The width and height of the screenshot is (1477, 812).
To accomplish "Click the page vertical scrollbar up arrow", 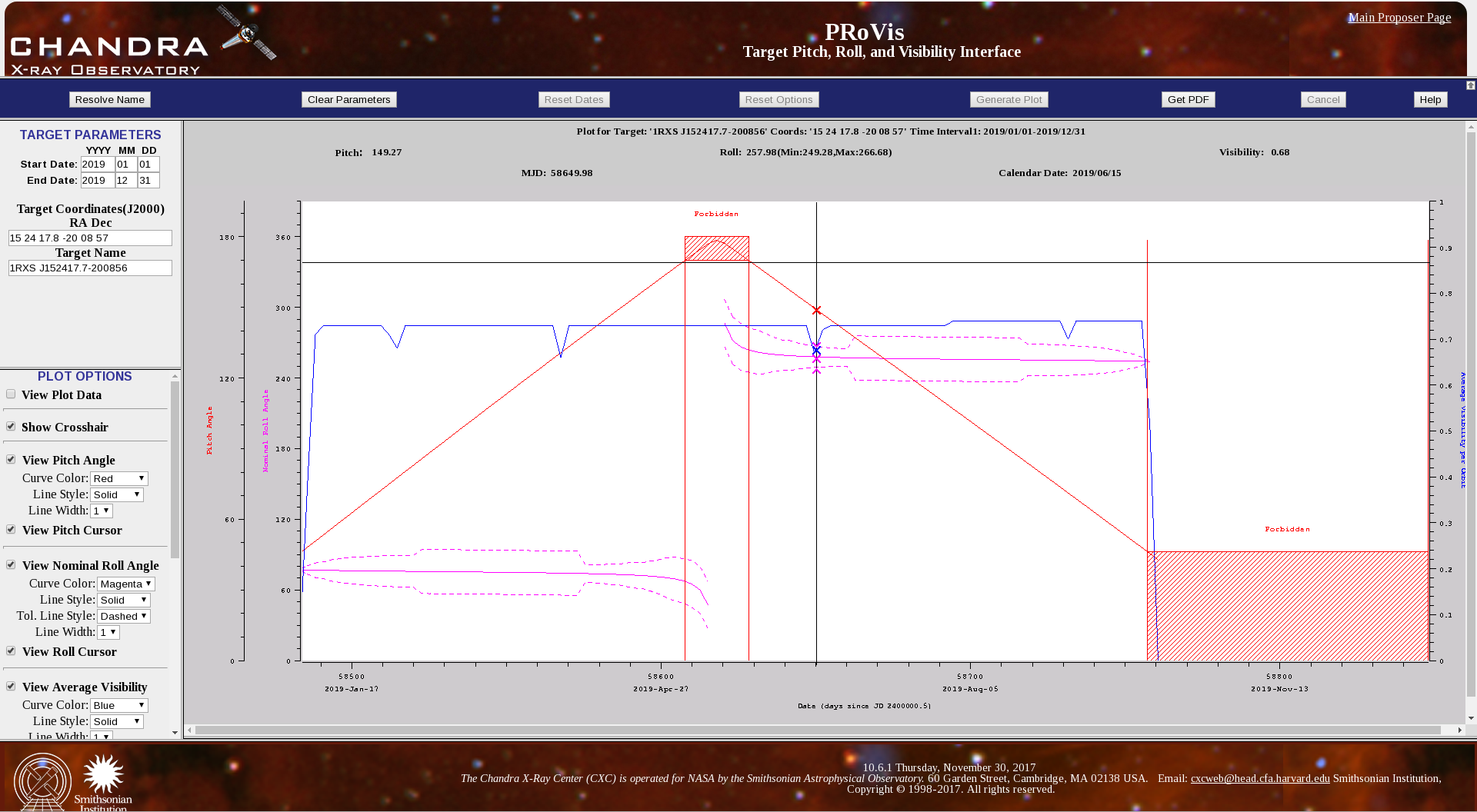I will (1471, 127).
